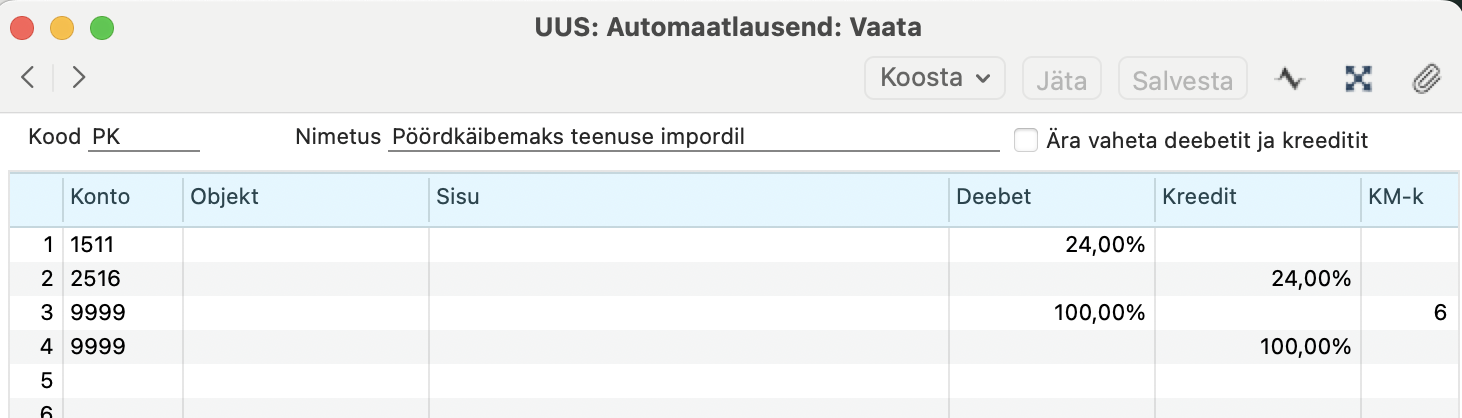Select the Konto cell containing 2516
The width and height of the screenshot is (1462, 418).
pos(123,278)
